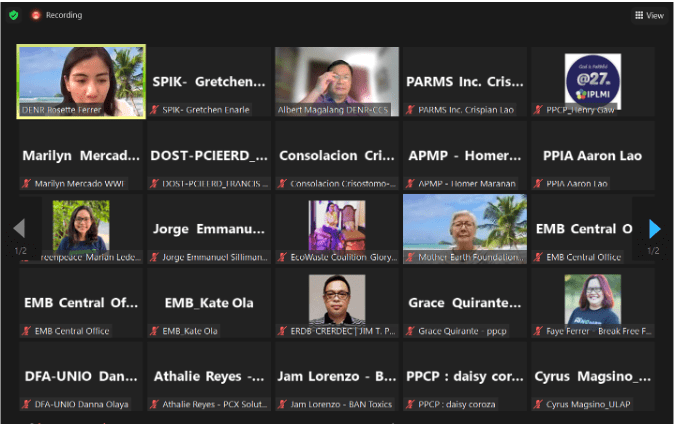
Task: Click muted mic icon for SPIK Gretchen Enarle
Action: tap(155, 110)
